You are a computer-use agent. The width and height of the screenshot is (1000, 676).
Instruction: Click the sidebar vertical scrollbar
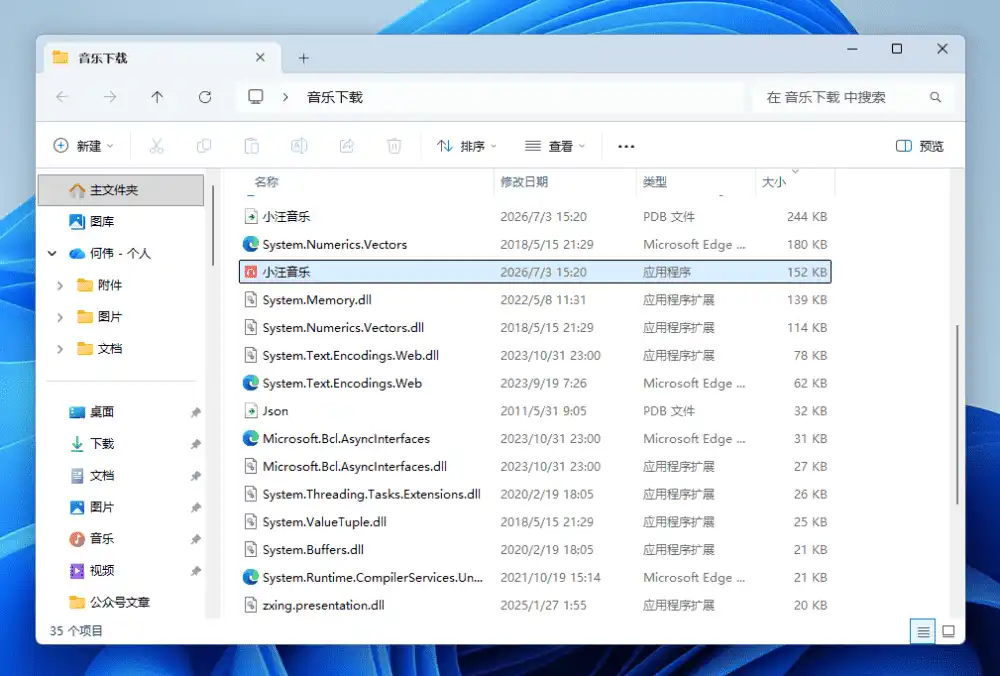(212, 223)
